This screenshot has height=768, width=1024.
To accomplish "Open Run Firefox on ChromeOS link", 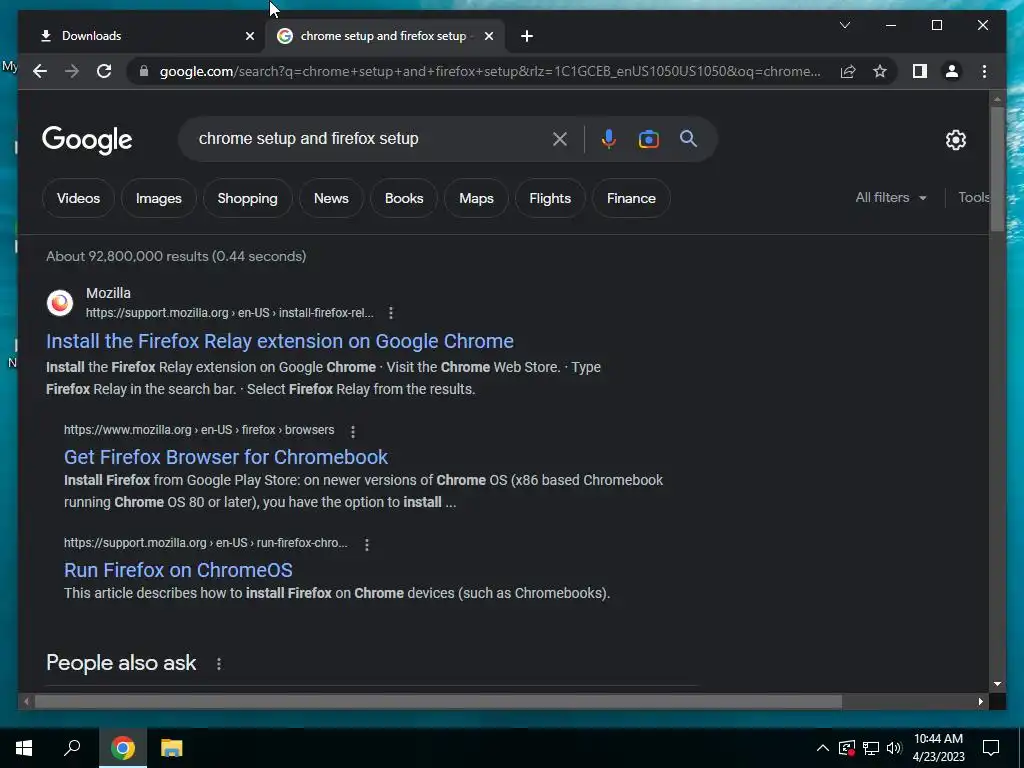I will (x=178, y=570).
